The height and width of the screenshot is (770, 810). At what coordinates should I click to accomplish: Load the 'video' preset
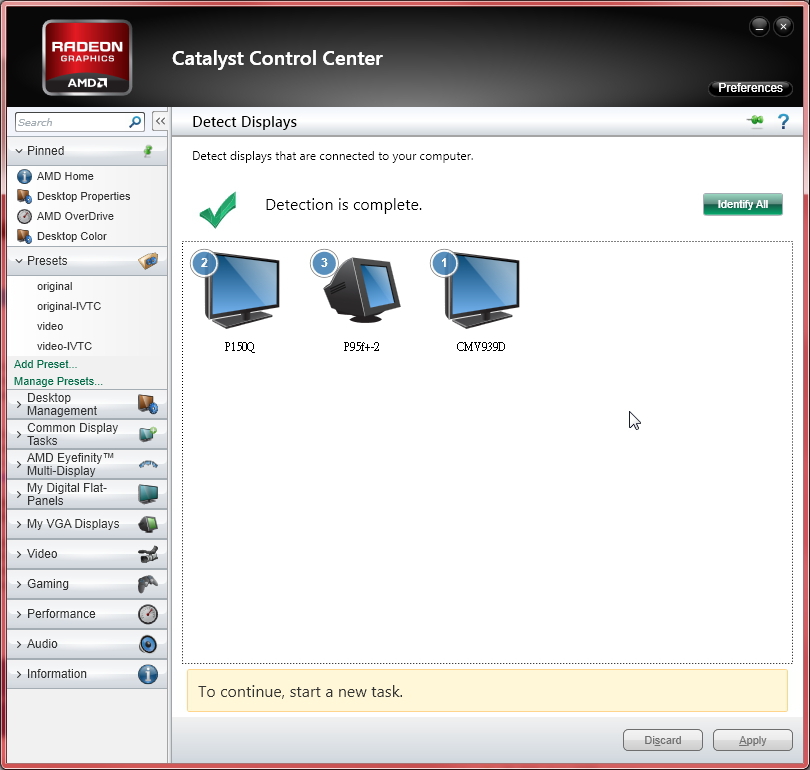tap(50, 326)
